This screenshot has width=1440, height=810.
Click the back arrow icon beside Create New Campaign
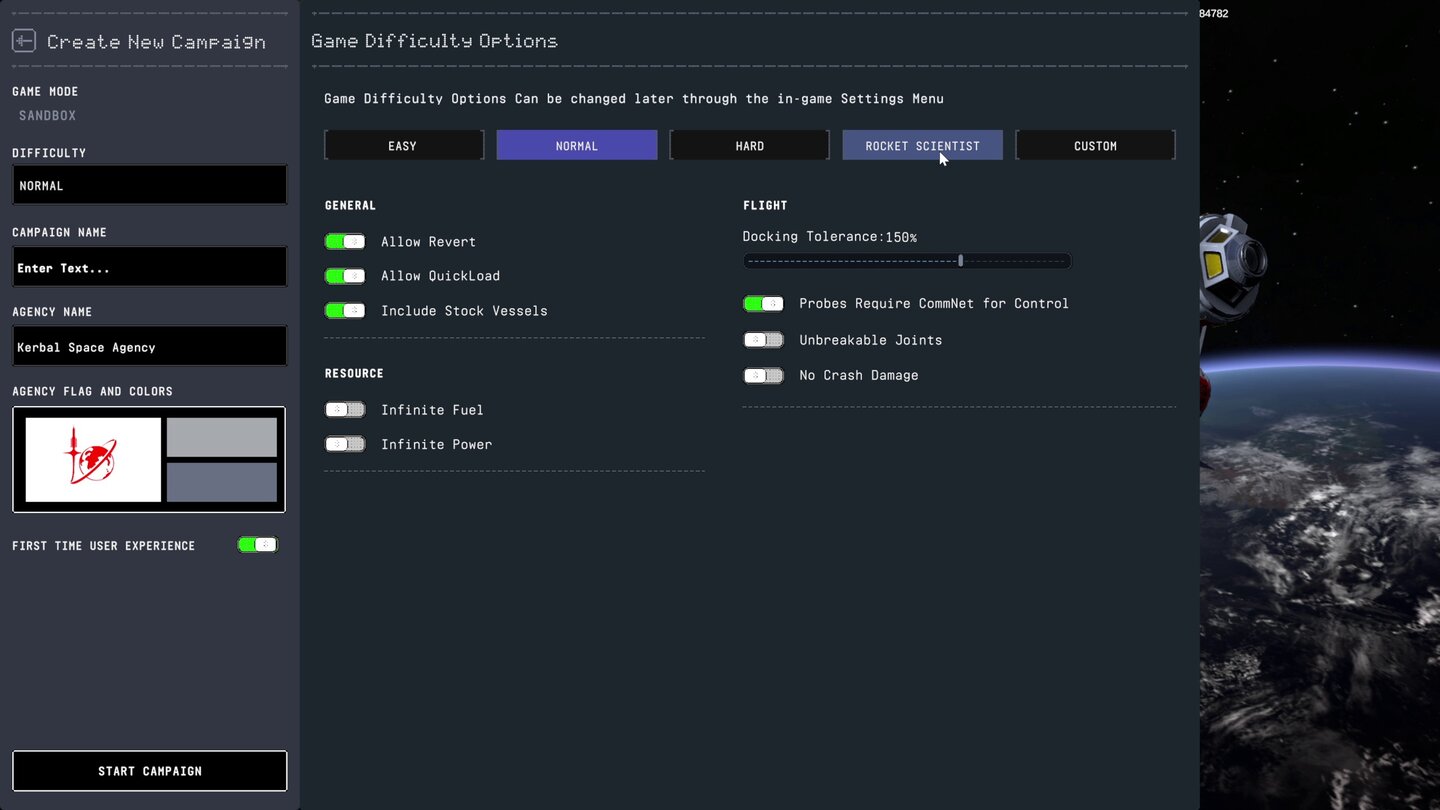[24, 41]
